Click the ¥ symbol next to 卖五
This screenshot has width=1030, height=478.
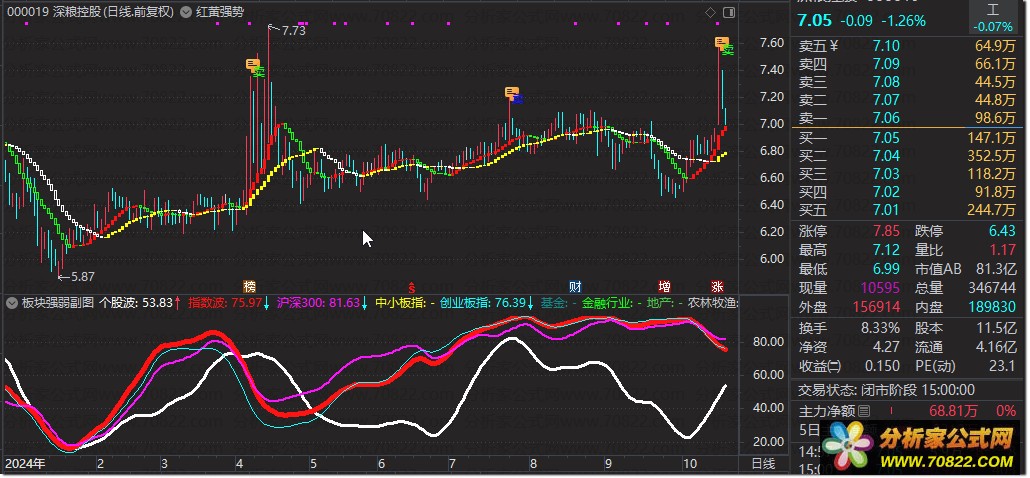(834, 45)
